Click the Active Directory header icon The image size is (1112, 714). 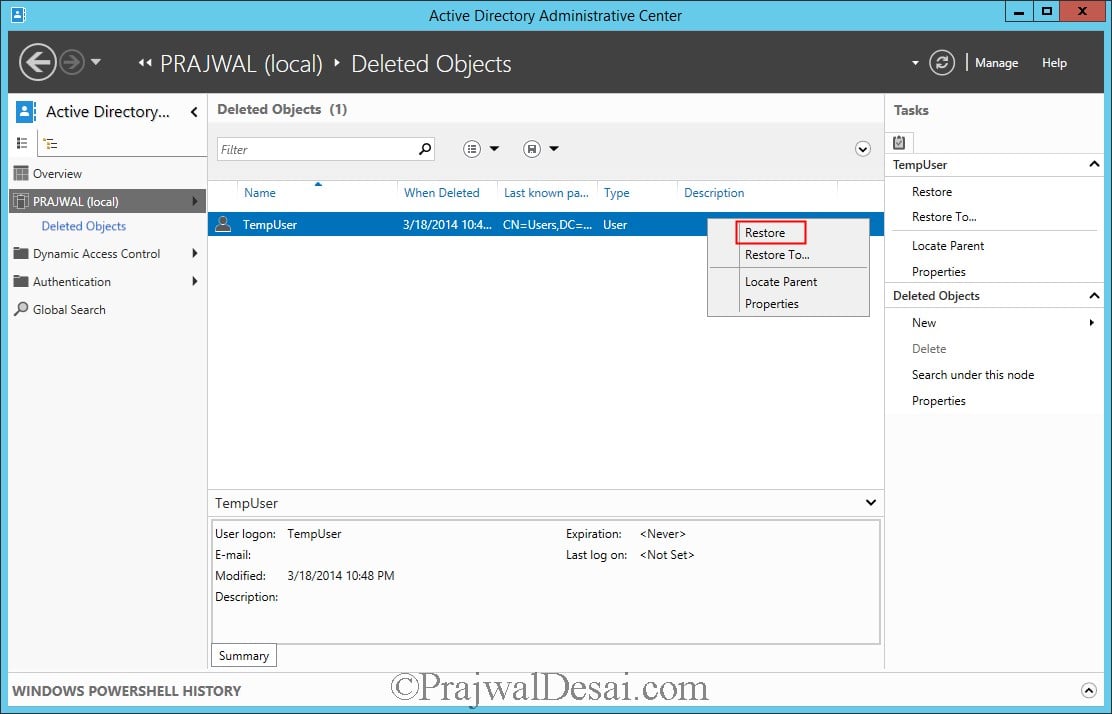(26, 112)
